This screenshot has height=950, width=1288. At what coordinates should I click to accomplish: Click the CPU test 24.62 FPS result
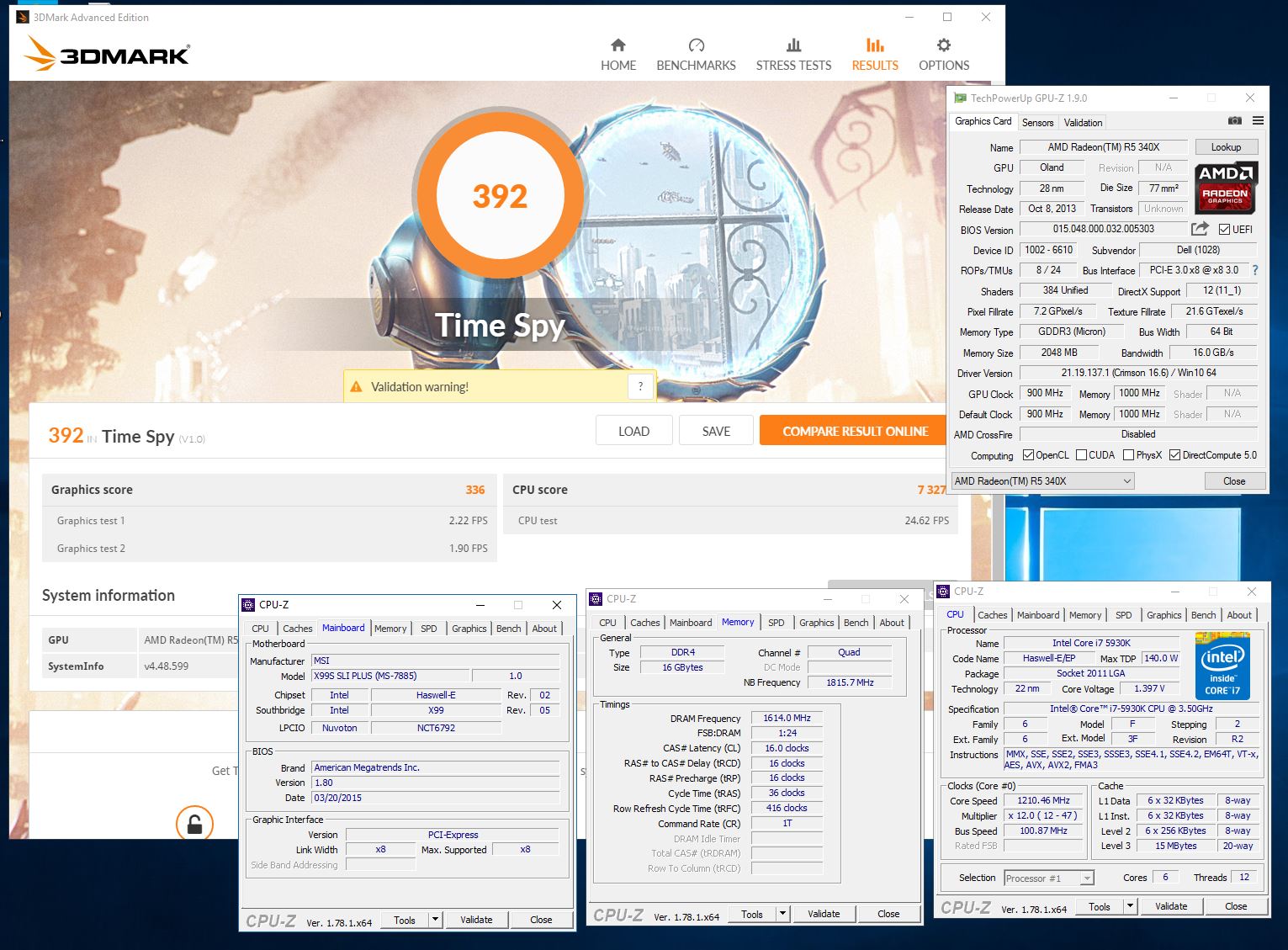[x=731, y=520]
